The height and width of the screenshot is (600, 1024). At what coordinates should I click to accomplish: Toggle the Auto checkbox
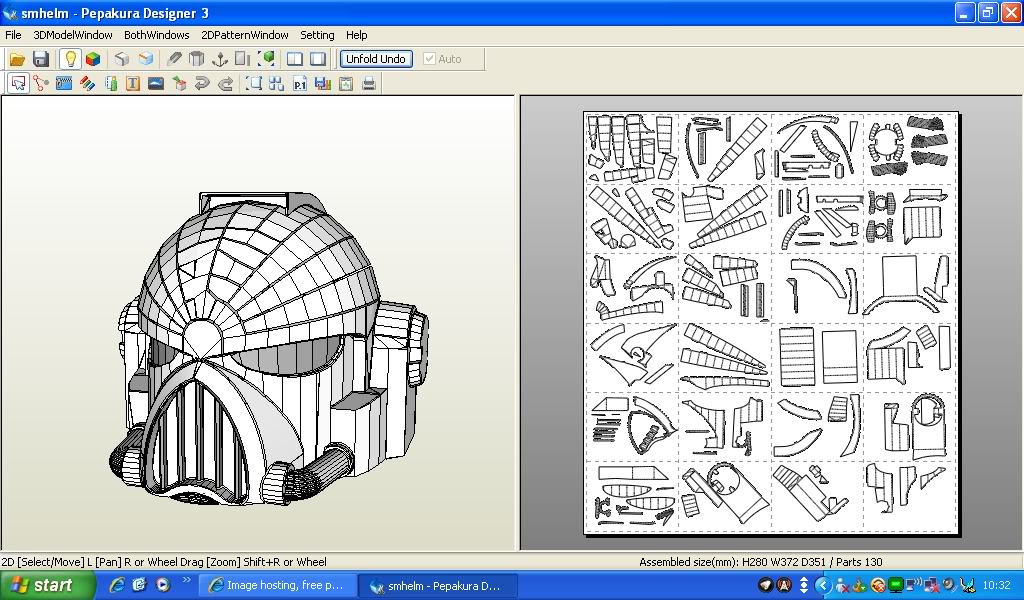point(430,59)
